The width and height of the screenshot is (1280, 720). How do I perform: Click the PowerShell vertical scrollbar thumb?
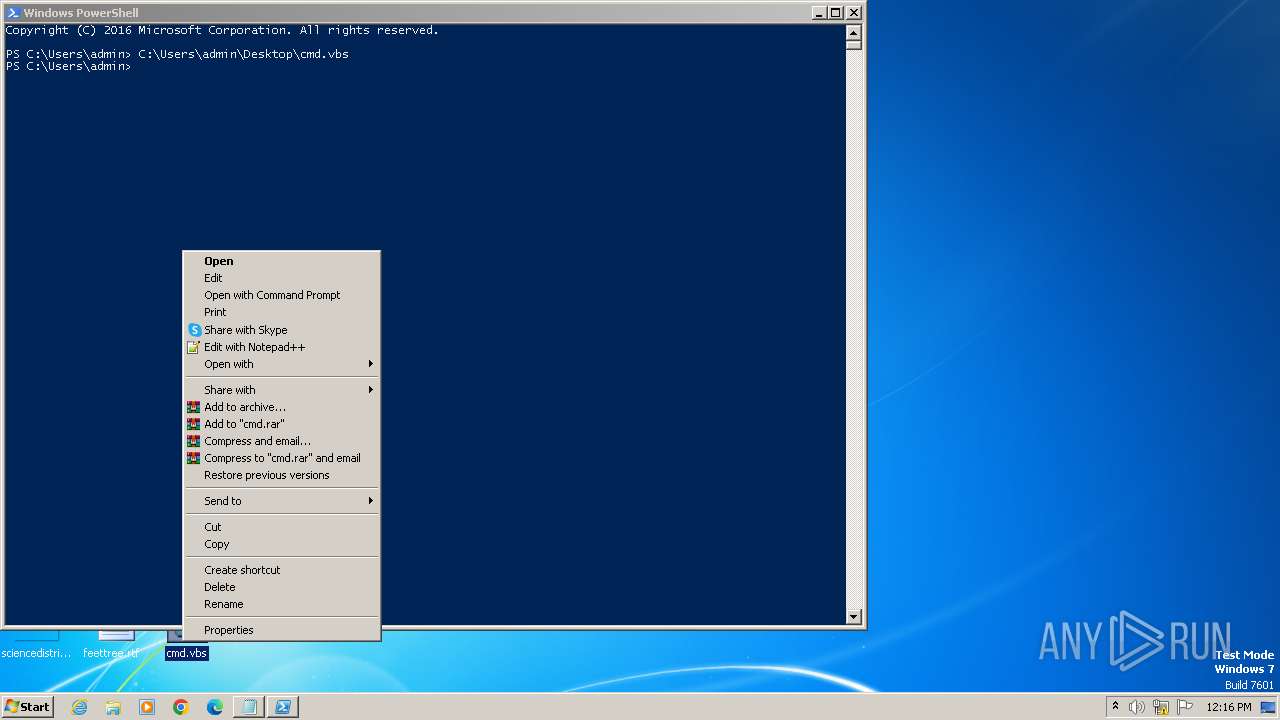(854, 44)
